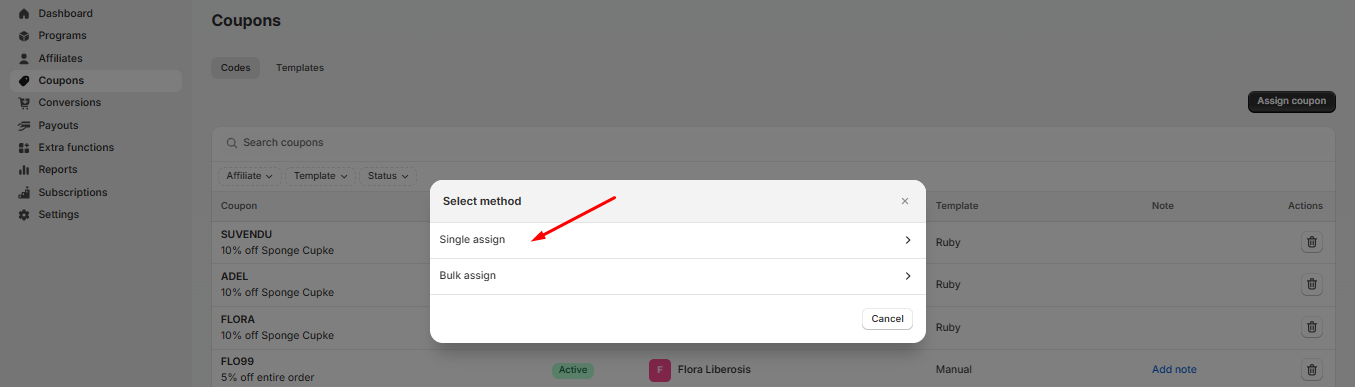Focus the Search coupons field
This screenshot has height=387, width=1355.
pos(773,143)
